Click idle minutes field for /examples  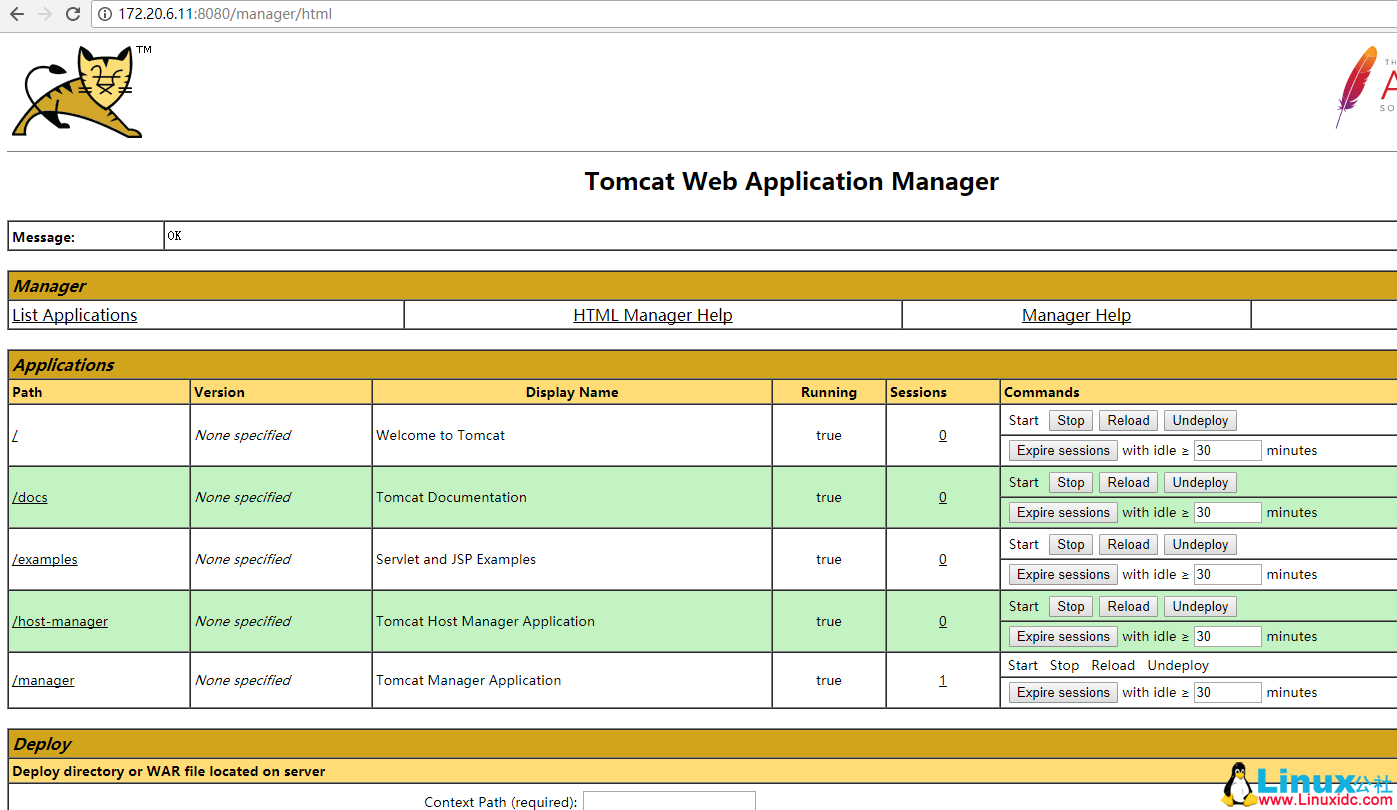pos(1227,574)
